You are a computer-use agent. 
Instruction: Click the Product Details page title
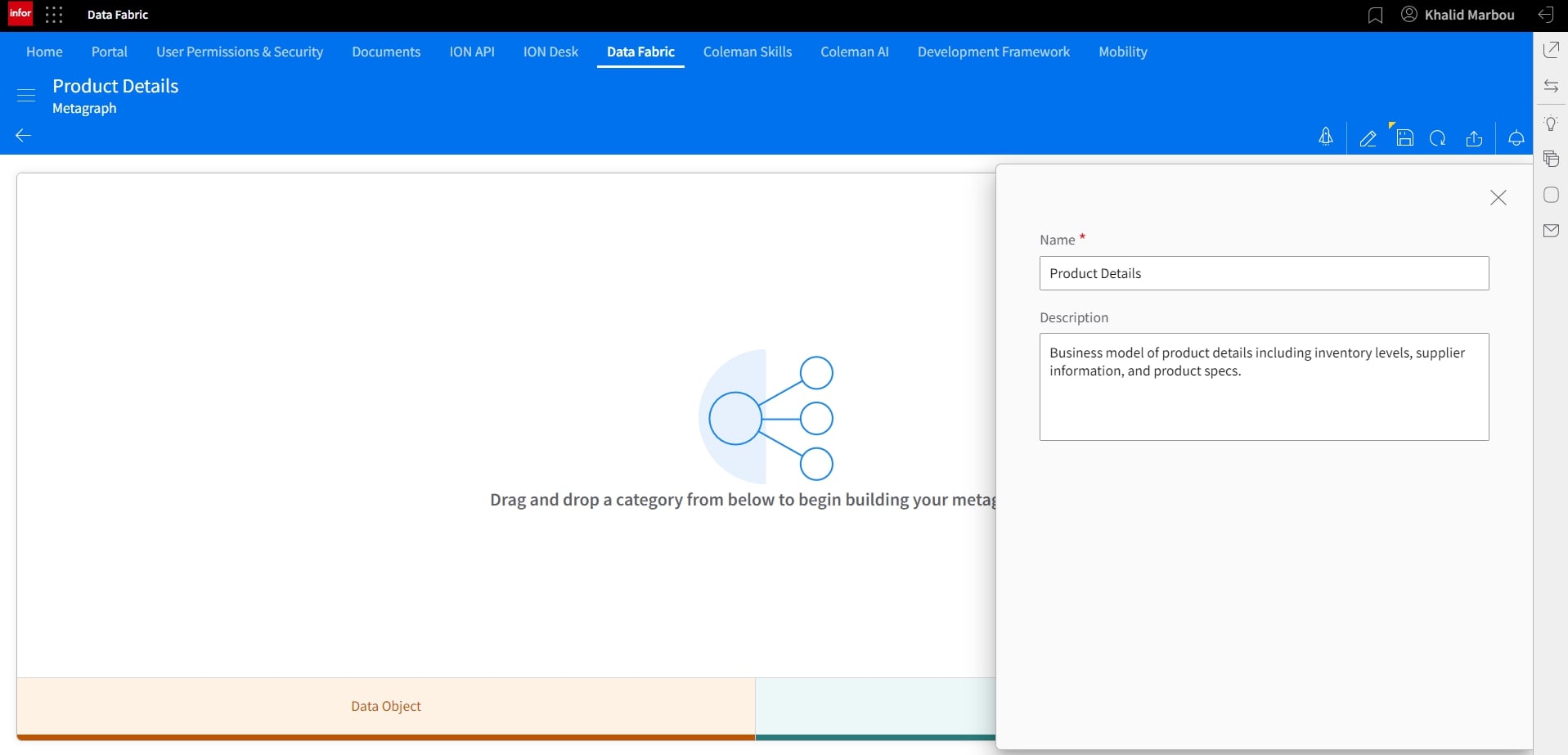(115, 86)
